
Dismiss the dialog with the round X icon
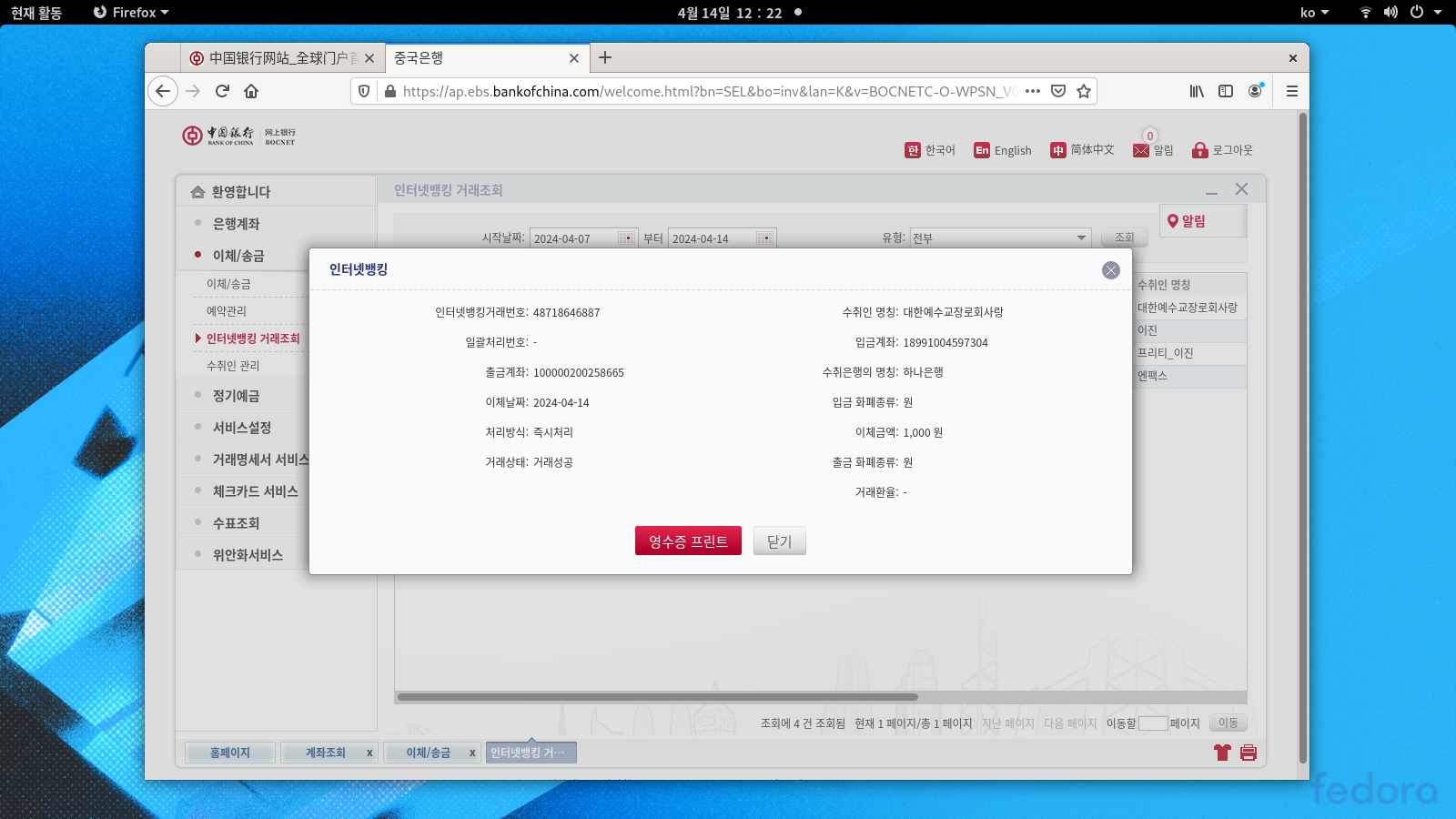pyautogui.click(x=1110, y=270)
